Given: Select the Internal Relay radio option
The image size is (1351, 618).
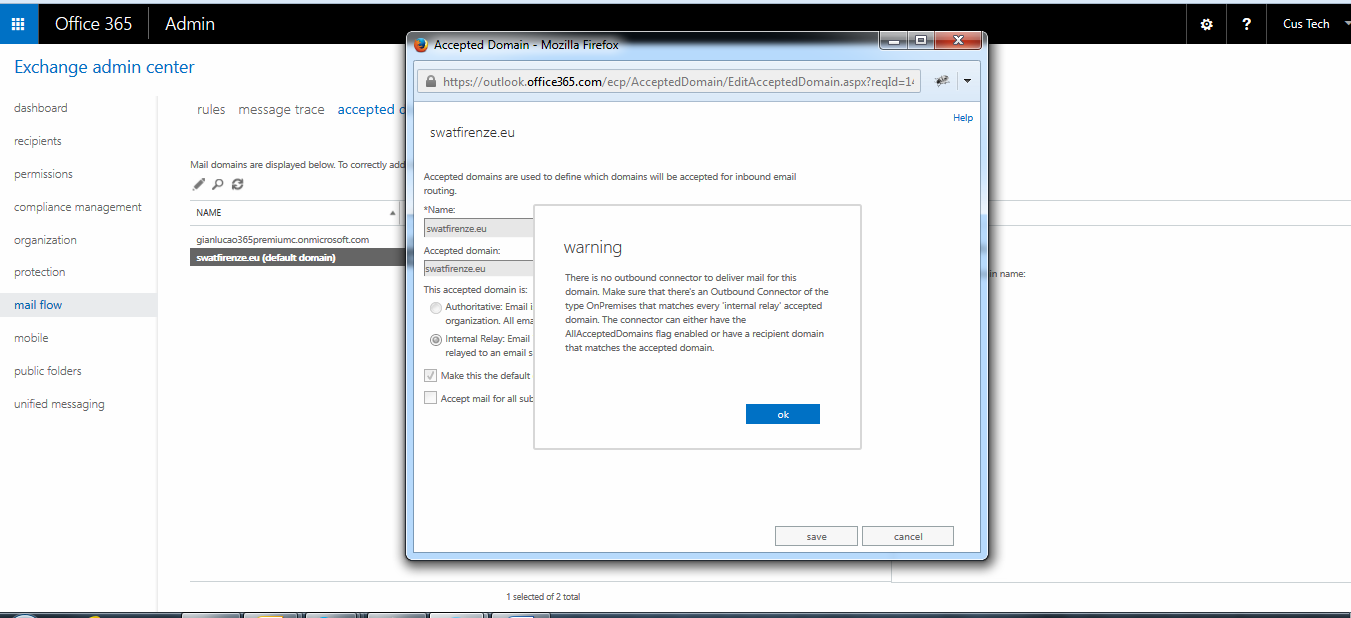Looking at the screenshot, I should coord(435,339).
